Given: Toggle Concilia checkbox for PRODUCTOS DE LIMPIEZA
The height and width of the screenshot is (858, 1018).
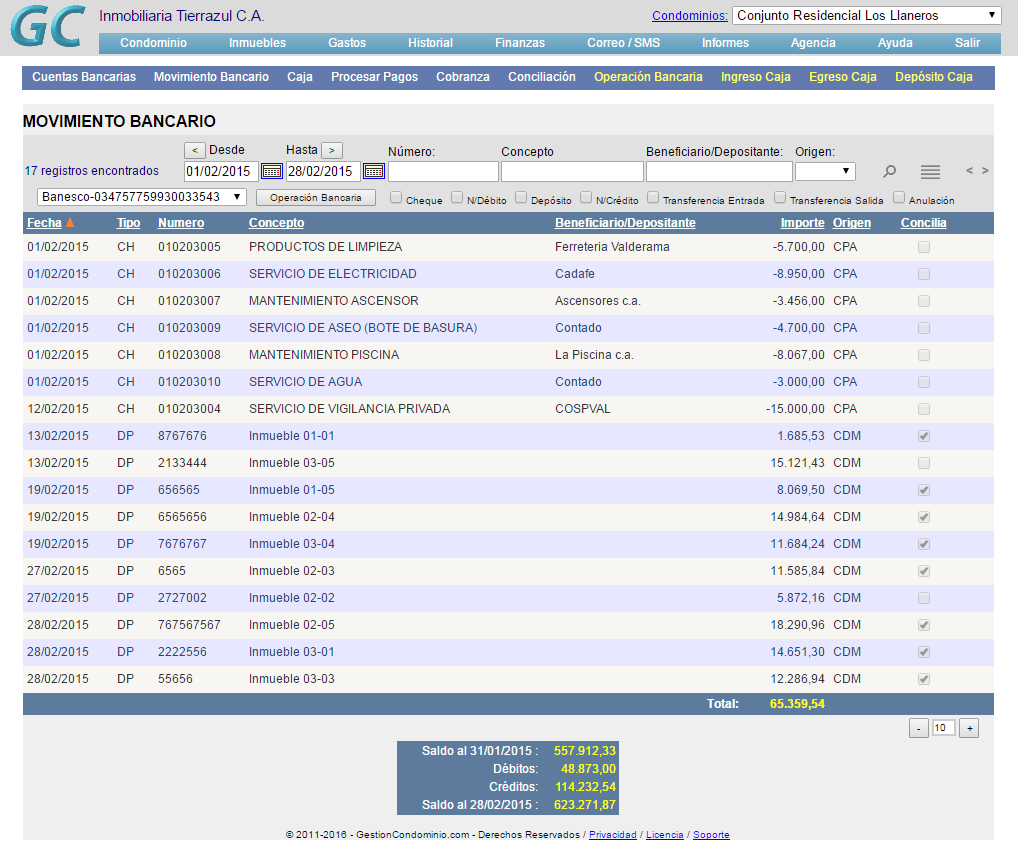Looking at the screenshot, I should 924,247.
